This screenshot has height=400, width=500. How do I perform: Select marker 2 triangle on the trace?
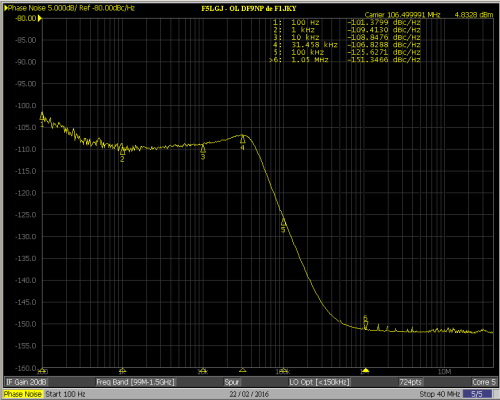pos(122,151)
